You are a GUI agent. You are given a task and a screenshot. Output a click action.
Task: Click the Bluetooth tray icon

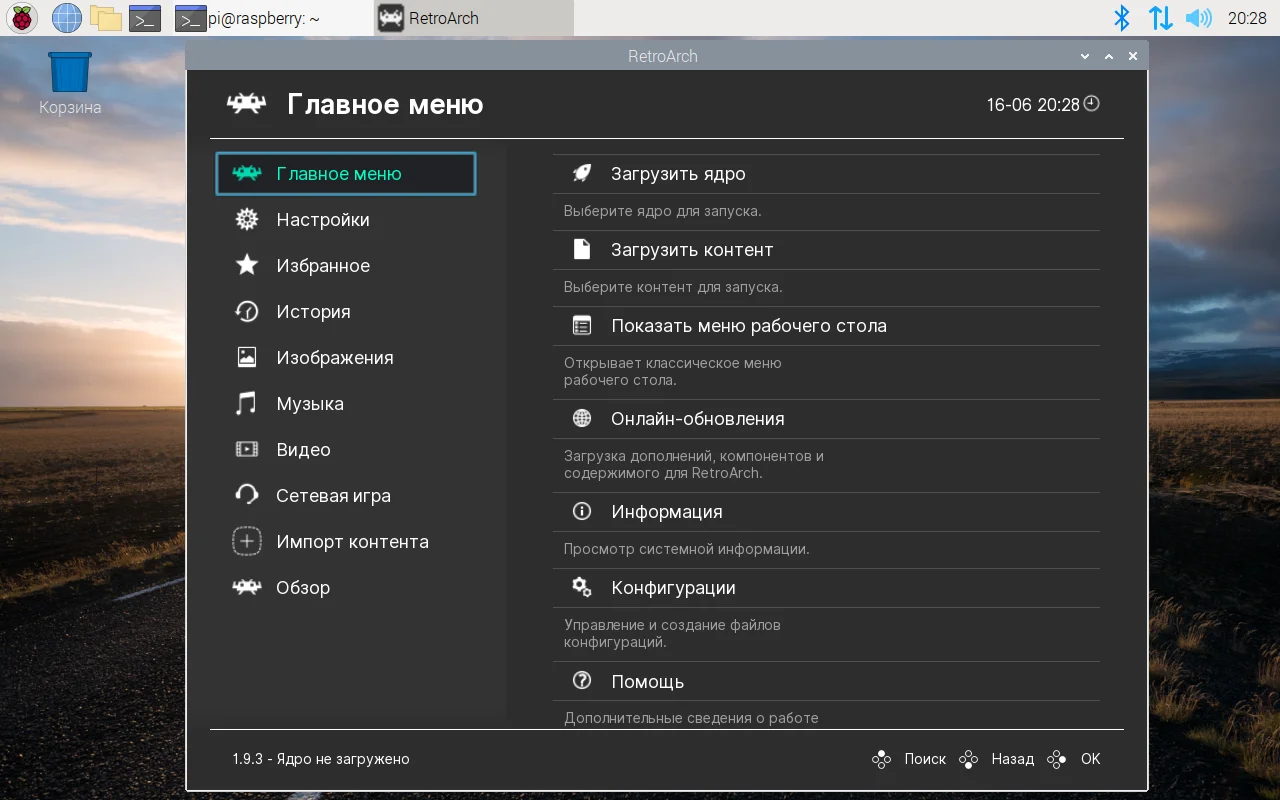coord(1122,18)
